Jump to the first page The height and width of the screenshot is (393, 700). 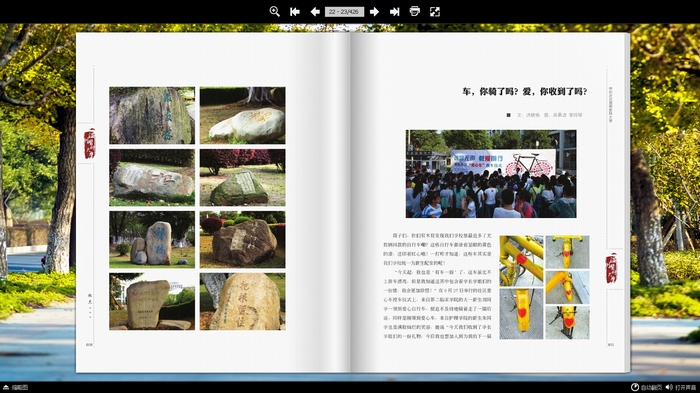(x=295, y=12)
